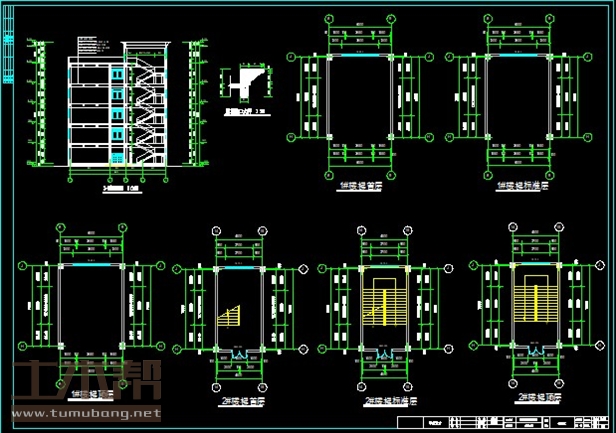Click the 1# stair top floor plan
The width and height of the screenshot is (616, 433).
click(91, 307)
